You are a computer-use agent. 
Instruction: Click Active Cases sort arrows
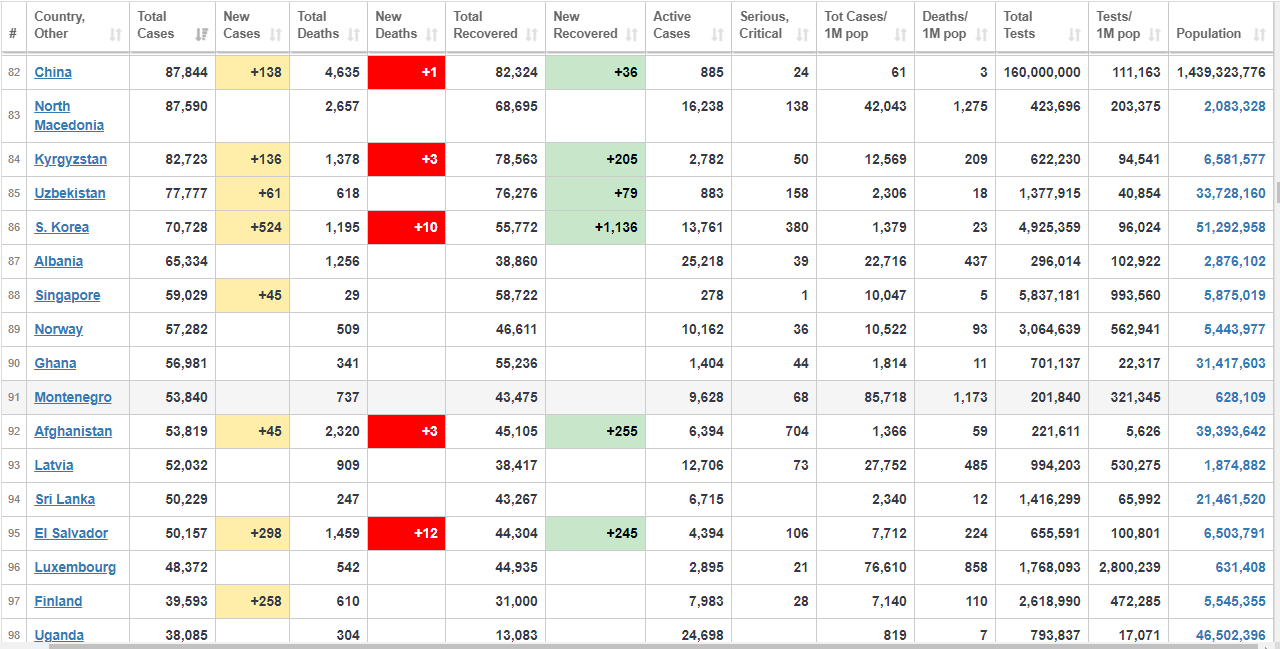(x=718, y=35)
